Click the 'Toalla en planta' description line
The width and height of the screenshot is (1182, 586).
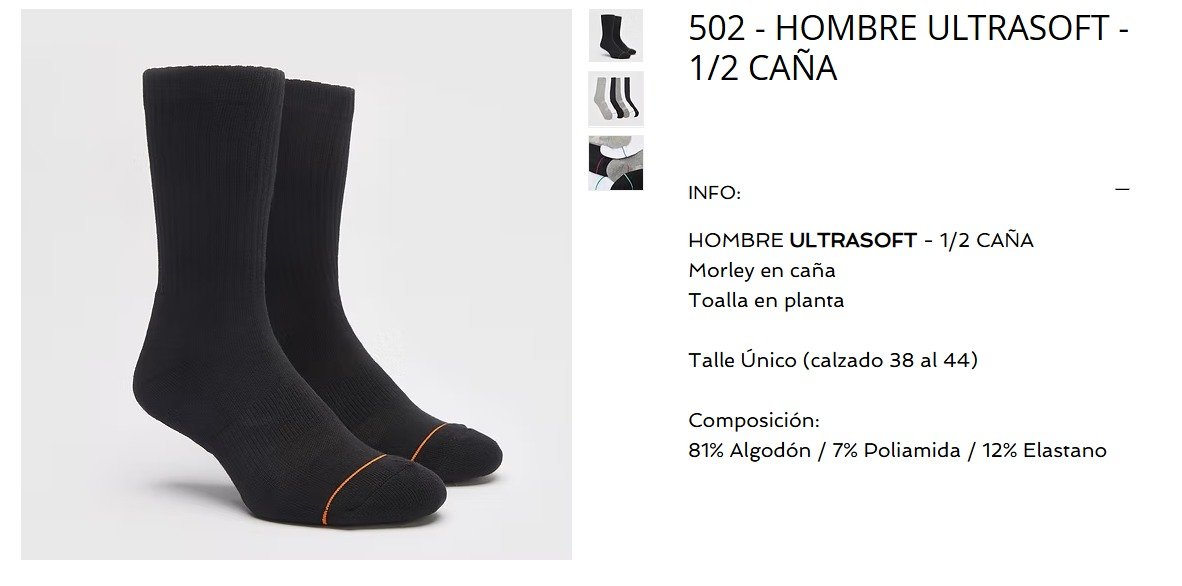[766, 300]
